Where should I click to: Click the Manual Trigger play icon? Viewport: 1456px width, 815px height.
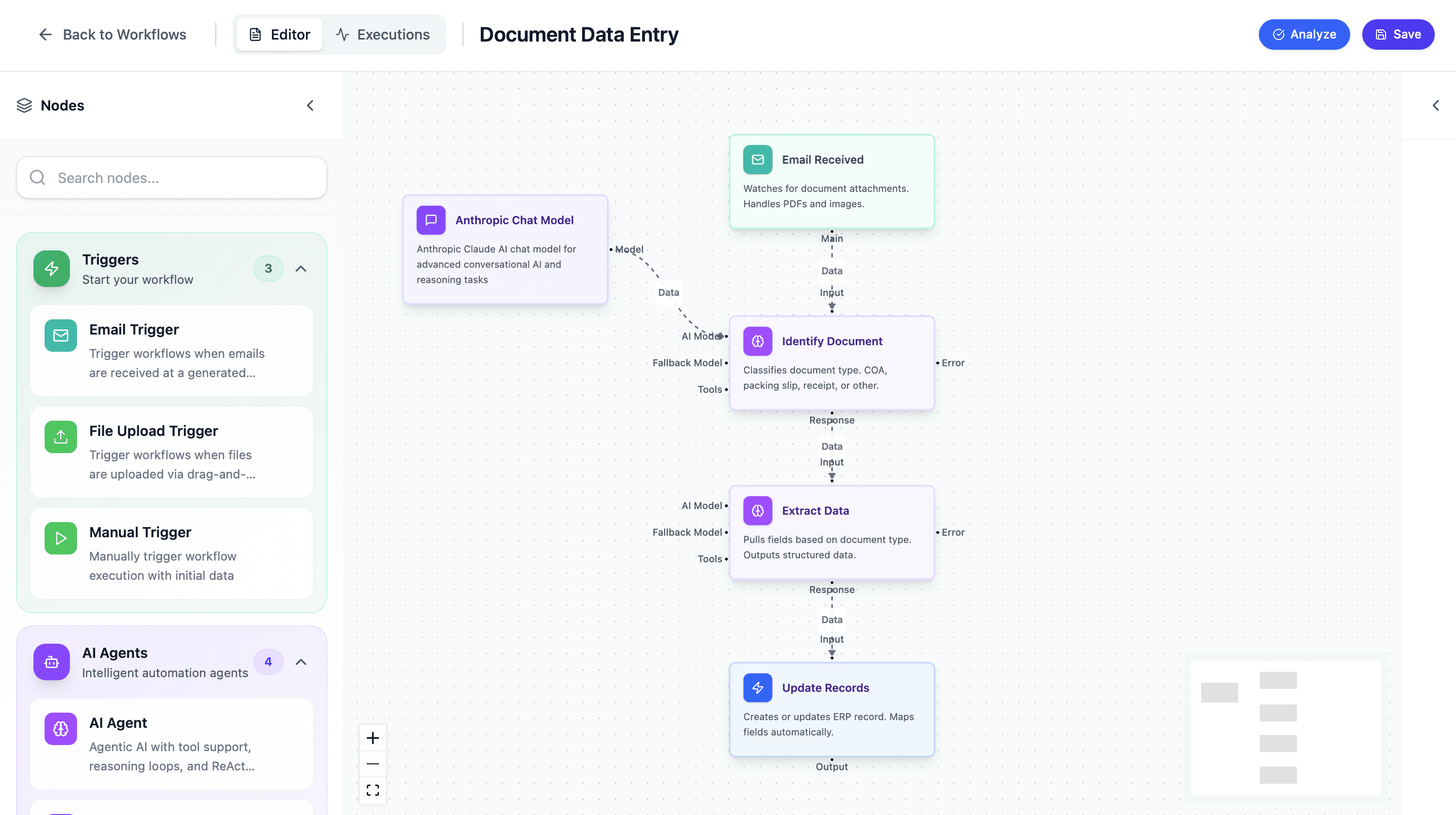coord(60,538)
